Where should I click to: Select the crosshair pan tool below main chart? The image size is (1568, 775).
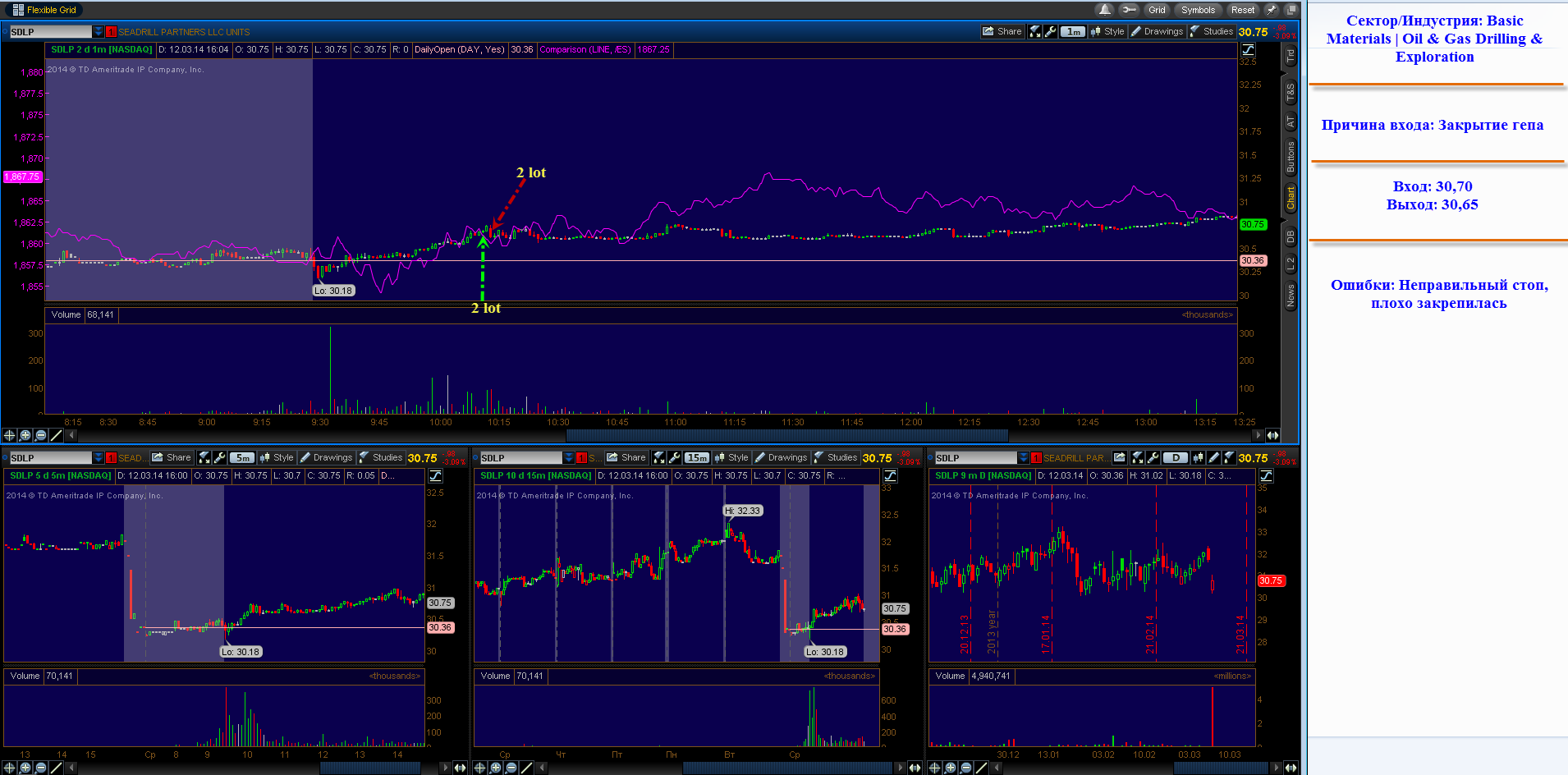[x=10, y=435]
